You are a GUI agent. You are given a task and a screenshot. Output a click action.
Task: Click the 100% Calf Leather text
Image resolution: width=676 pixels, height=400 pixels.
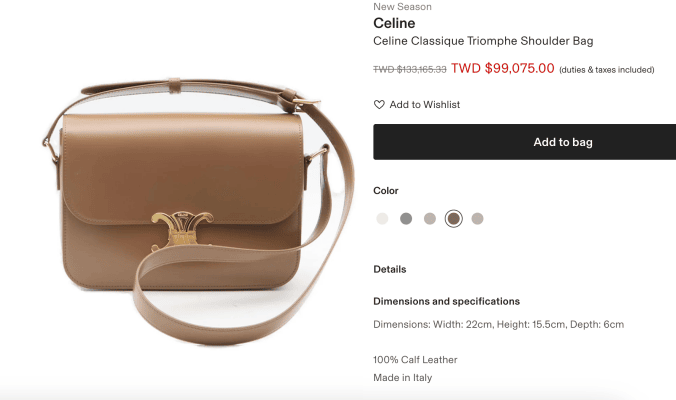tap(415, 359)
